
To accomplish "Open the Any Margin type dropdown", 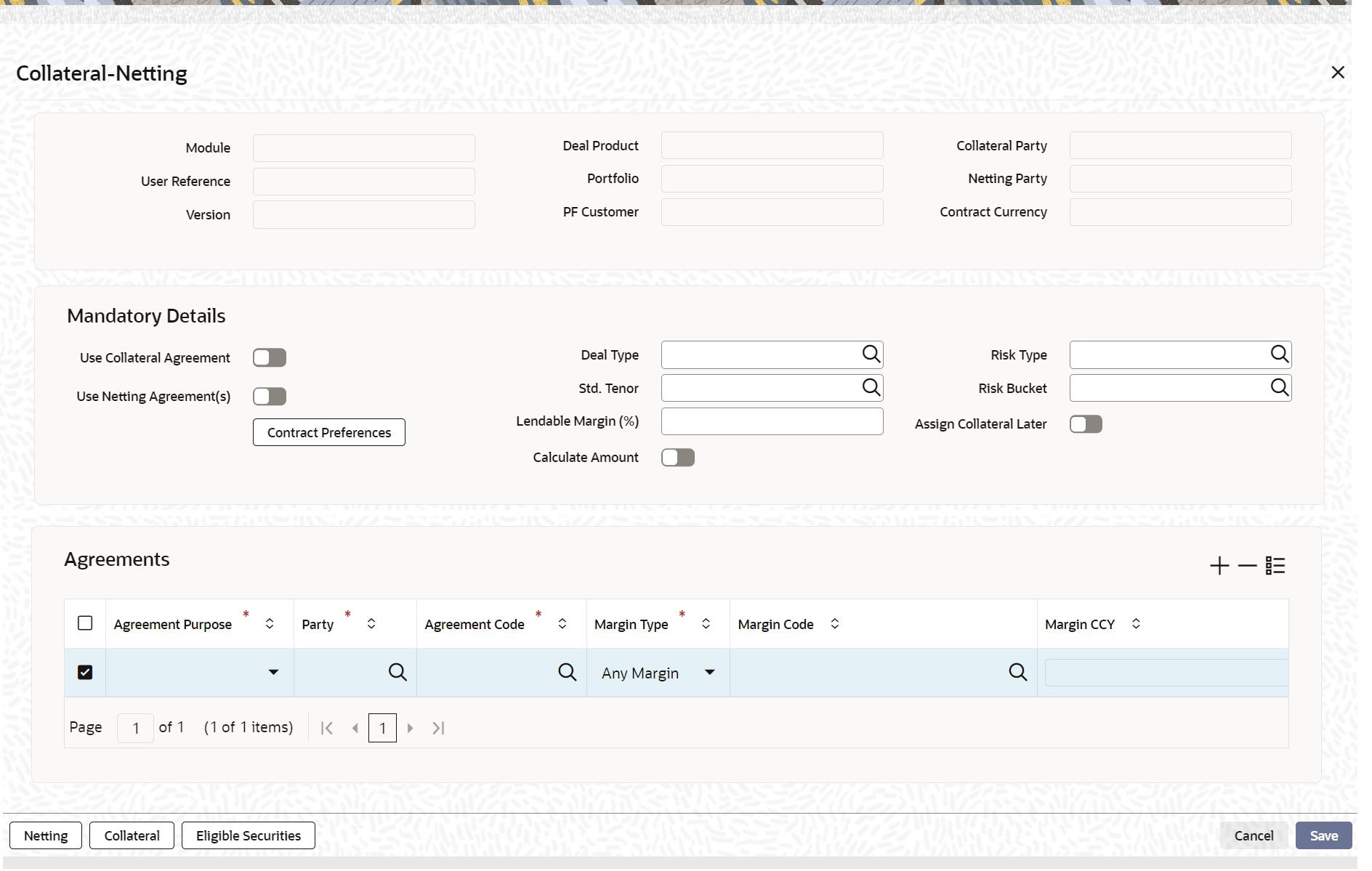I will point(710,673).
